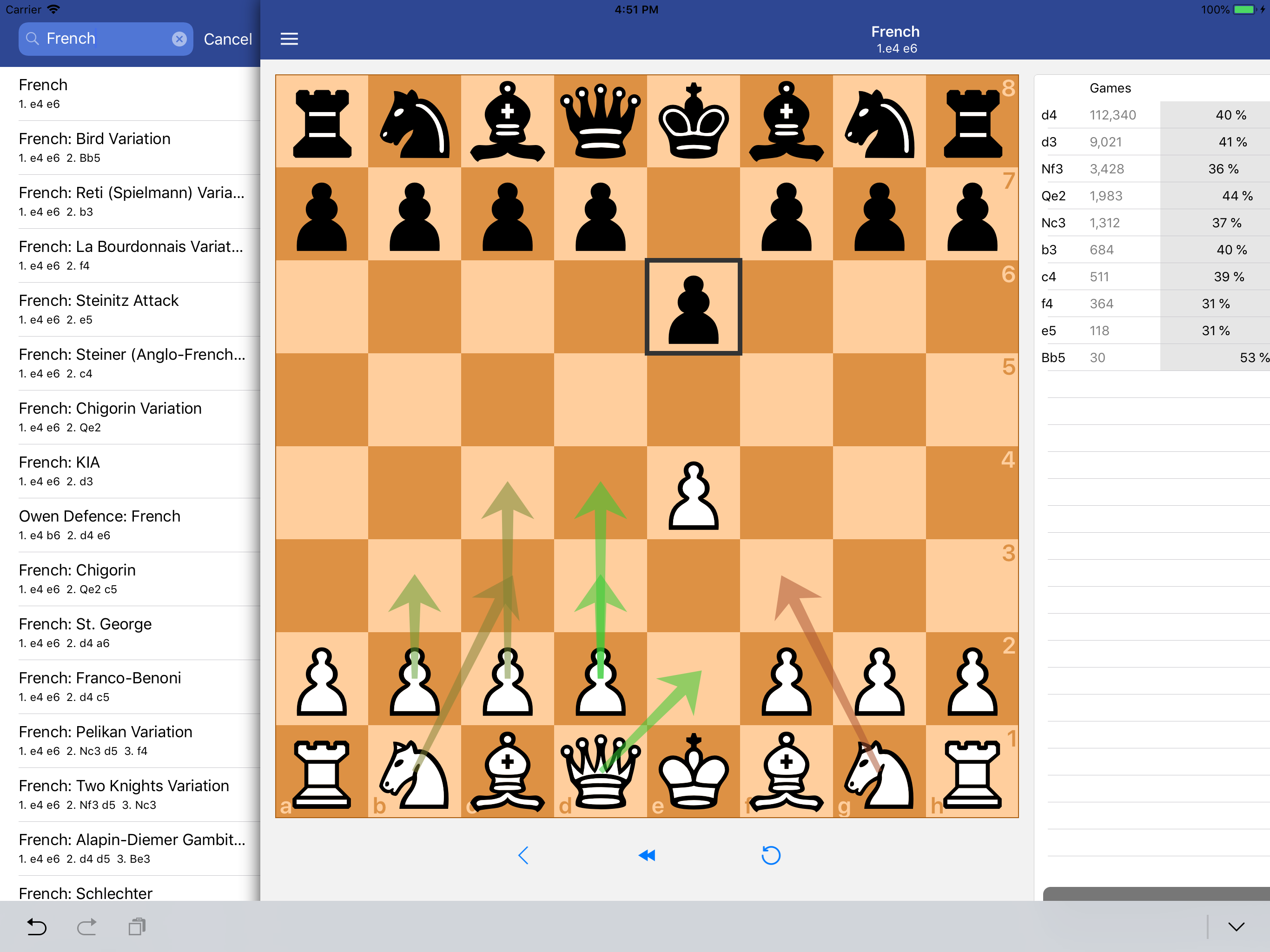
Task: Step back one move arrow
Action: click(523, 855)
